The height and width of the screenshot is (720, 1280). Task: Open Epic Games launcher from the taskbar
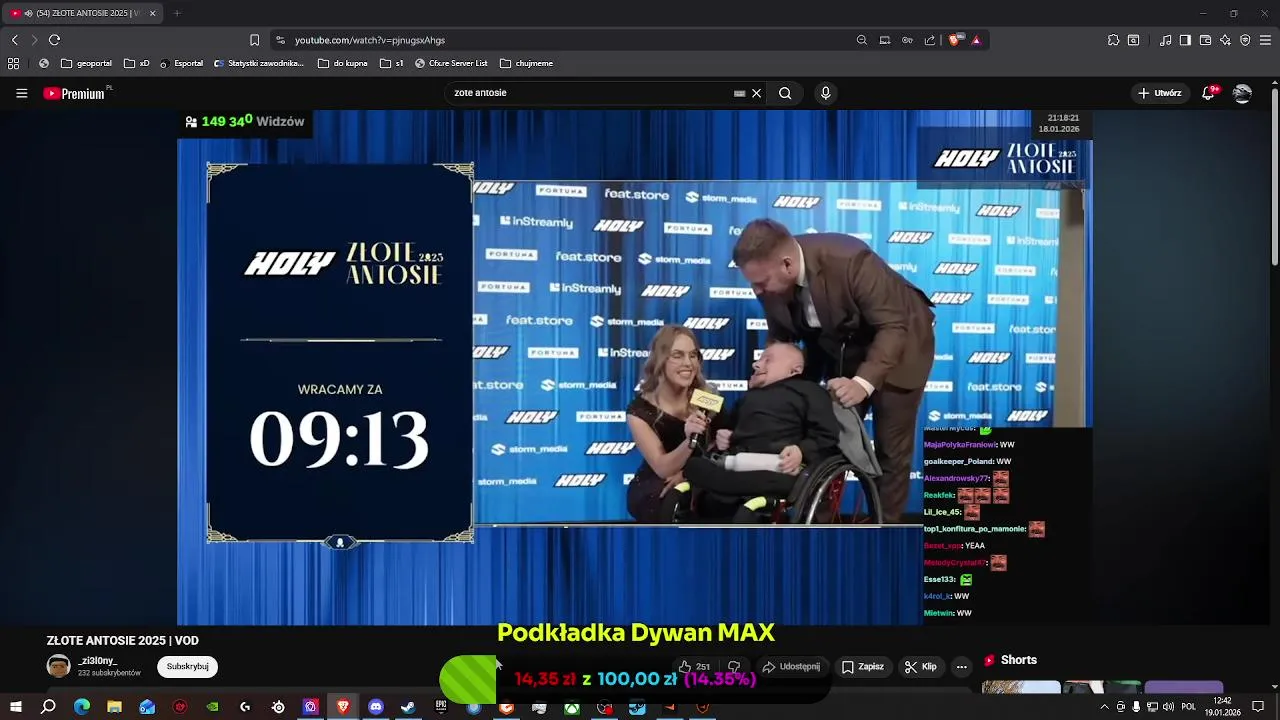click(x=441, y=707)
